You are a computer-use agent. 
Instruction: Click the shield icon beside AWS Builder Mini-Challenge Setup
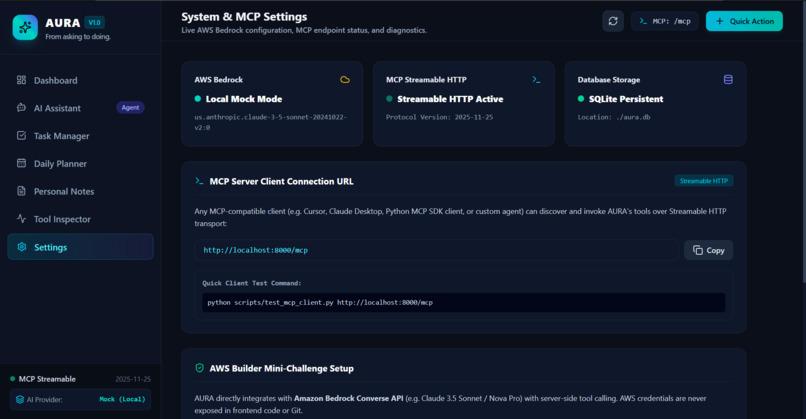(x=199, y=368)
